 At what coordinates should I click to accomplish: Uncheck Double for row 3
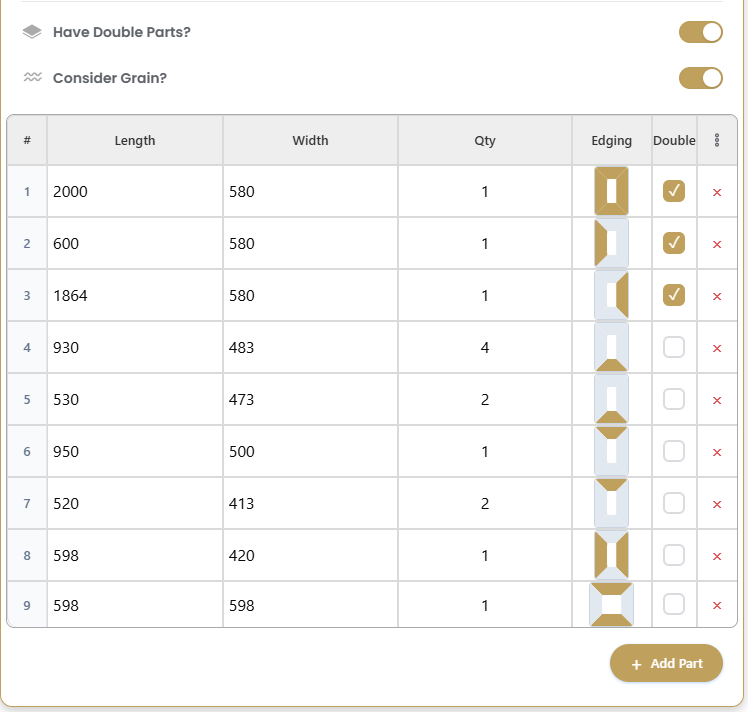pos(674,295)
